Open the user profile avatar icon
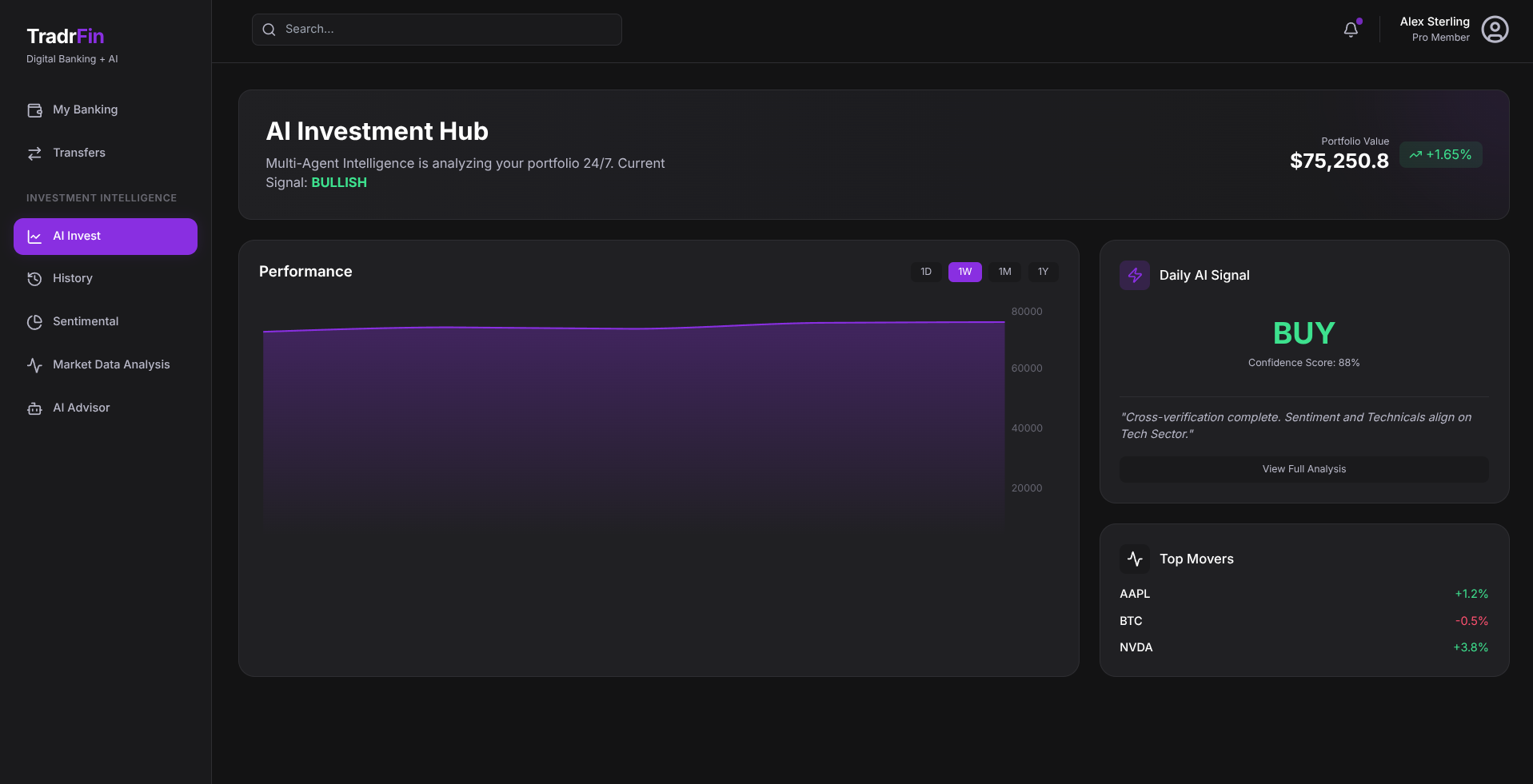Image resolution: width=1533 pixels, height=784 pixels. pyautogui.click(x=1495, y=30)
